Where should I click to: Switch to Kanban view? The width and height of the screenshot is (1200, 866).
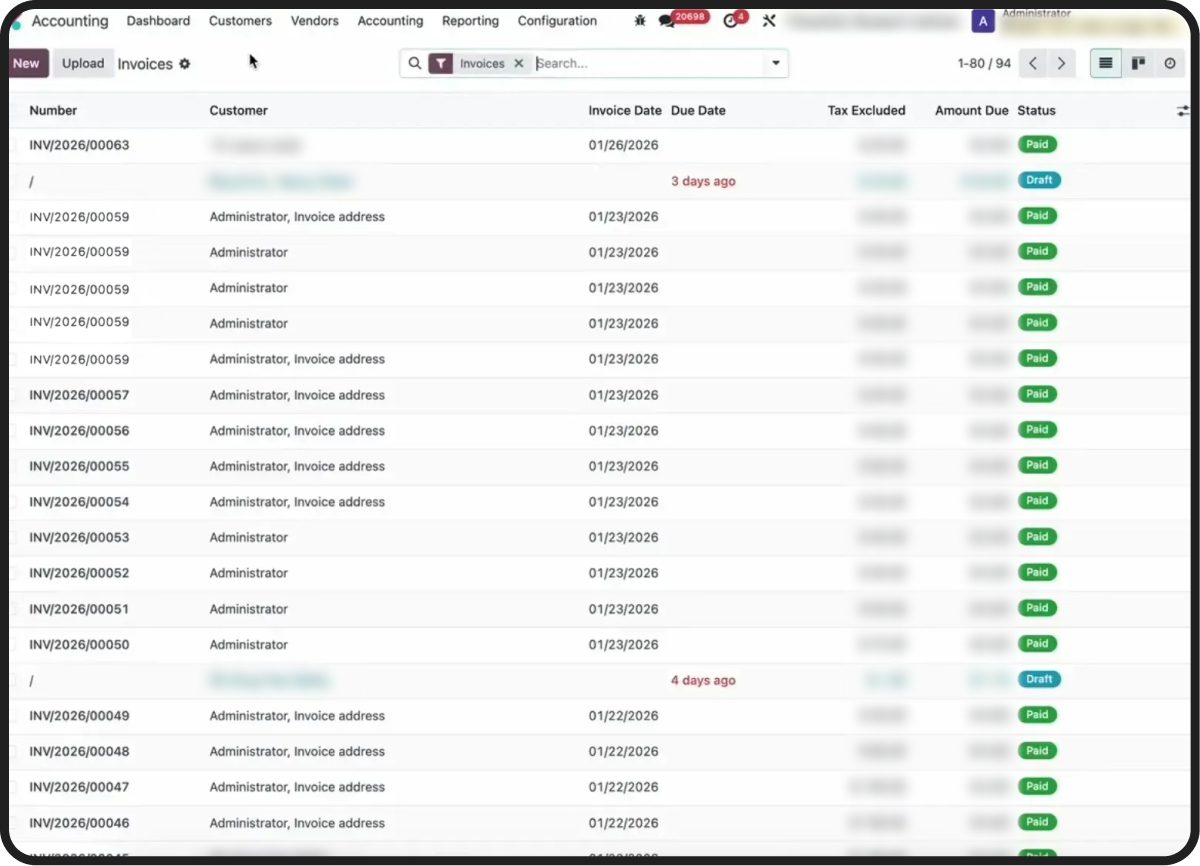pos(1138,63)
